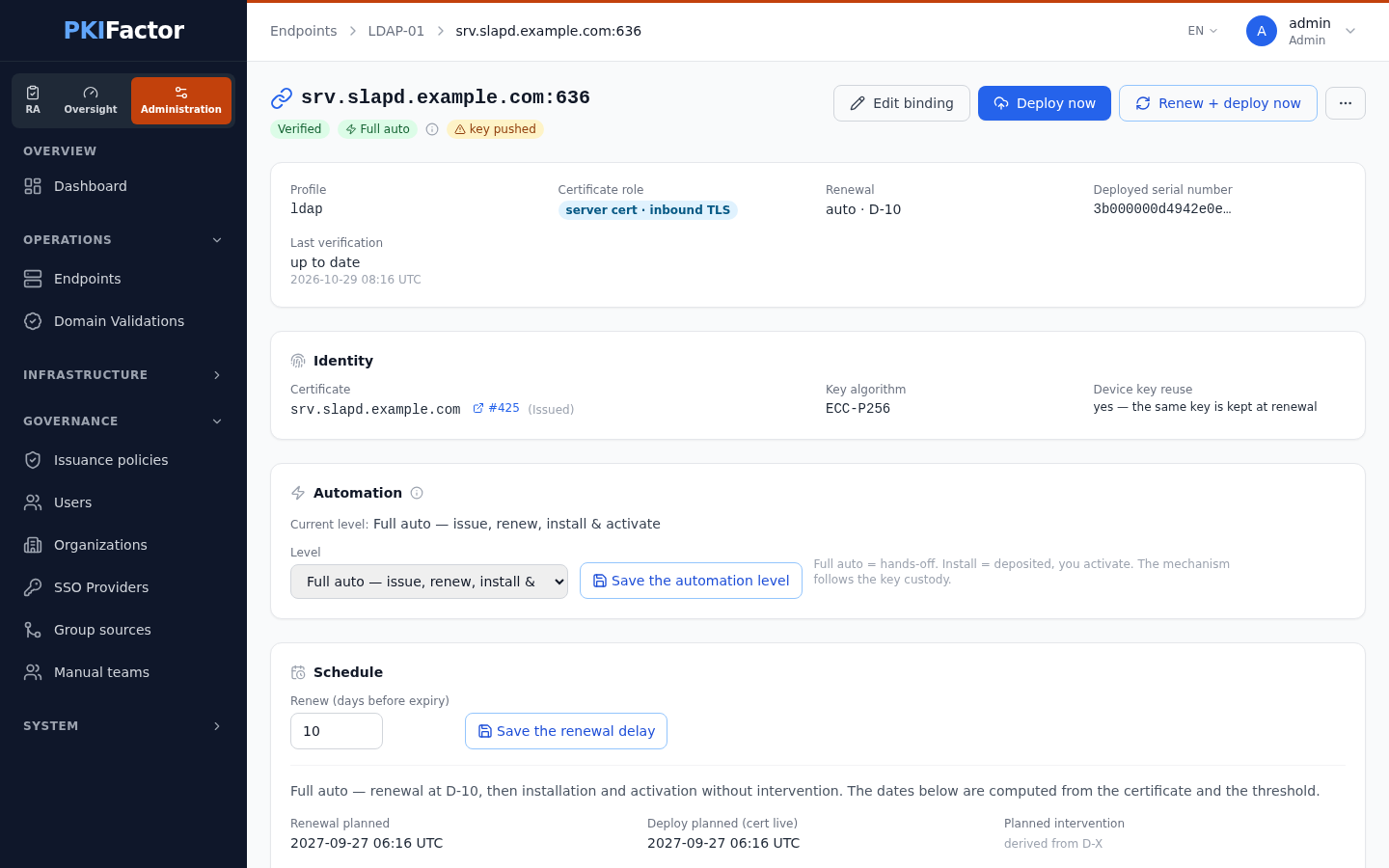The height and width of the screenshot is (868, 1389).
Task: Click the key pushed warning badge
Action: coord(495,129)
